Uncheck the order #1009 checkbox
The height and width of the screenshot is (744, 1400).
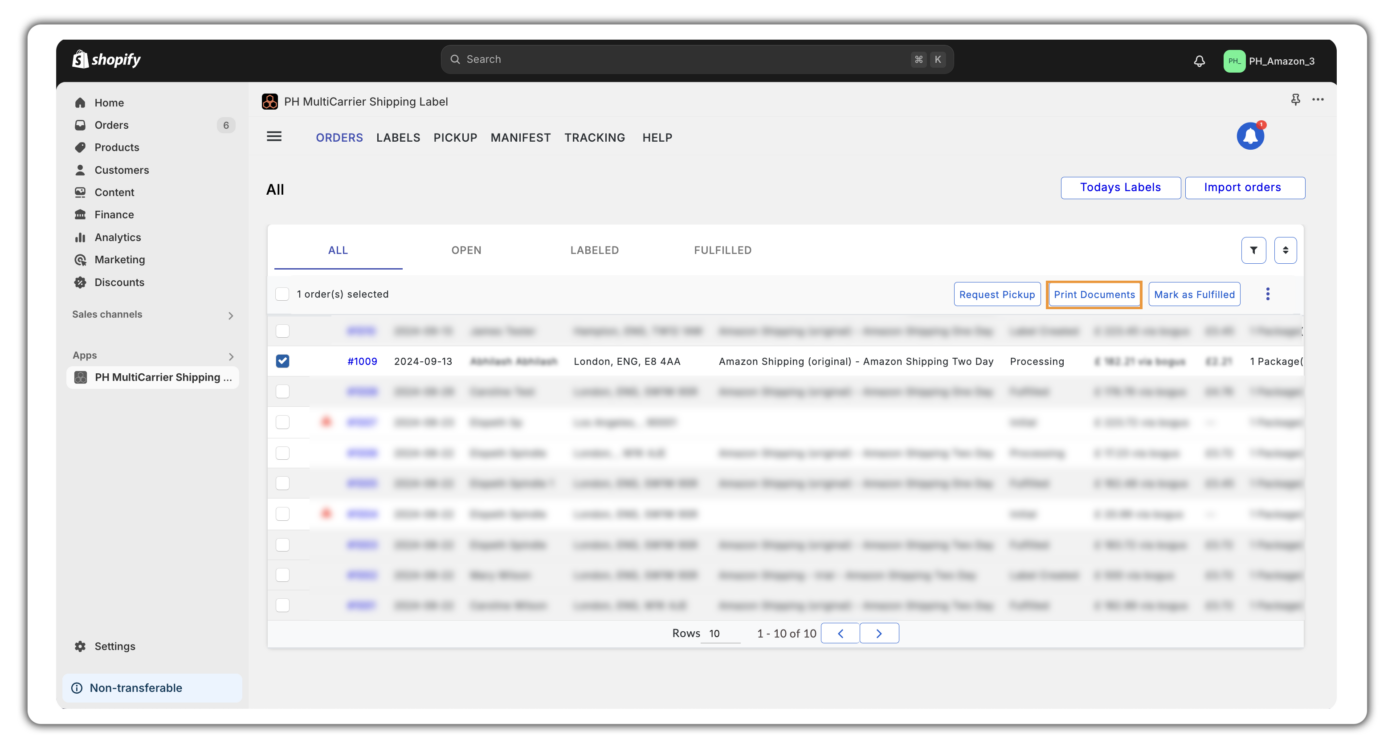point(283,361)
